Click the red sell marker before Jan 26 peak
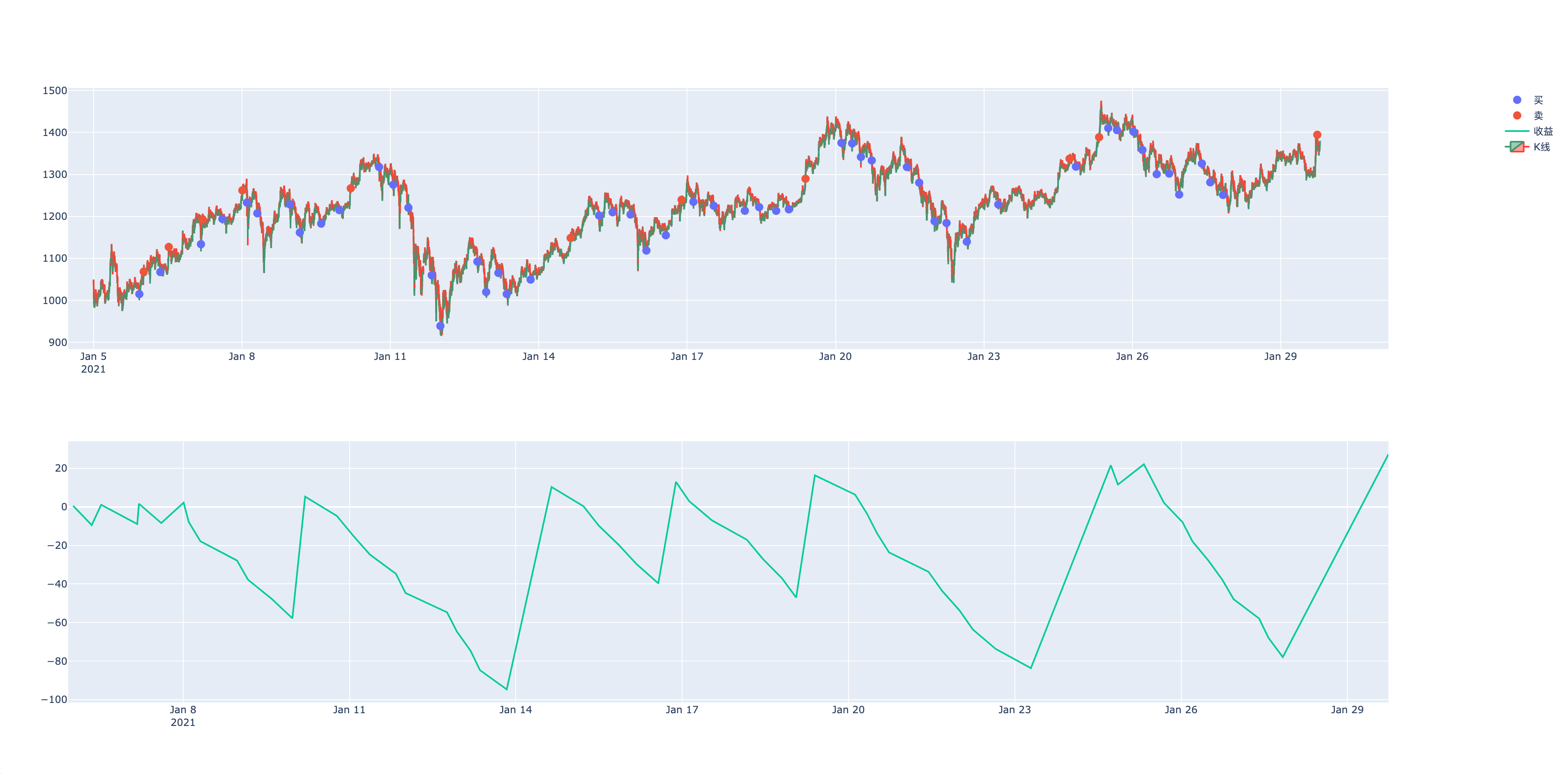This screenshot has height=774, width=1568. tap(1099, 138)
